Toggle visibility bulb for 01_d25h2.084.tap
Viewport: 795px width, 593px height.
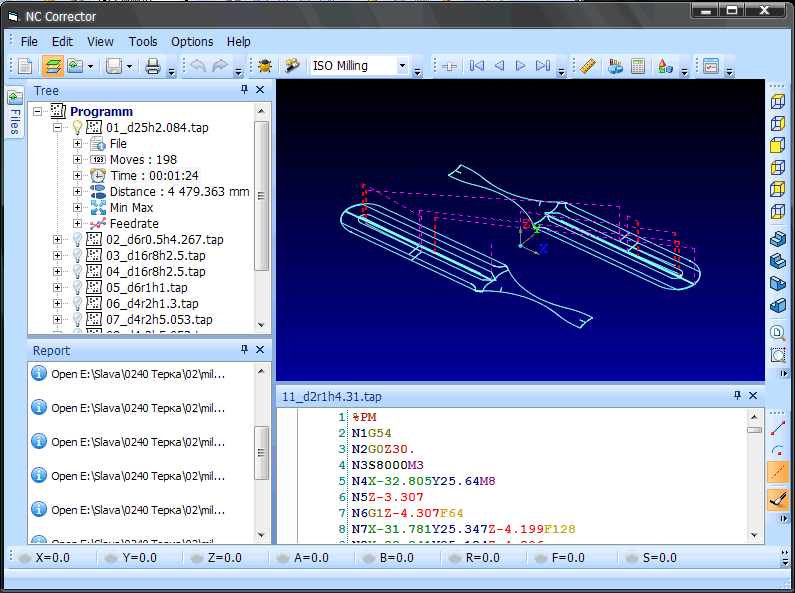point(77,128)
